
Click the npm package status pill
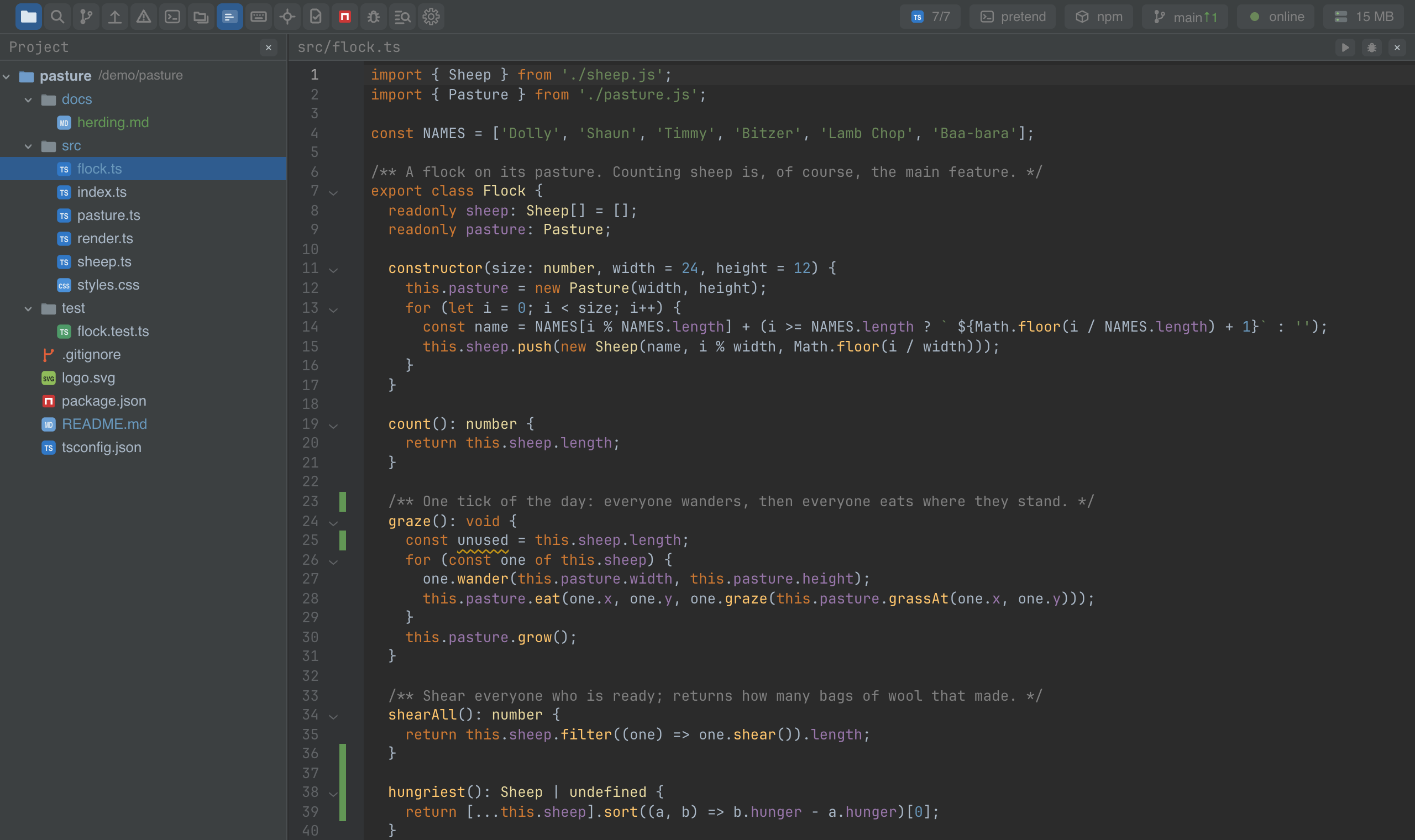(x=1099, y=17)
